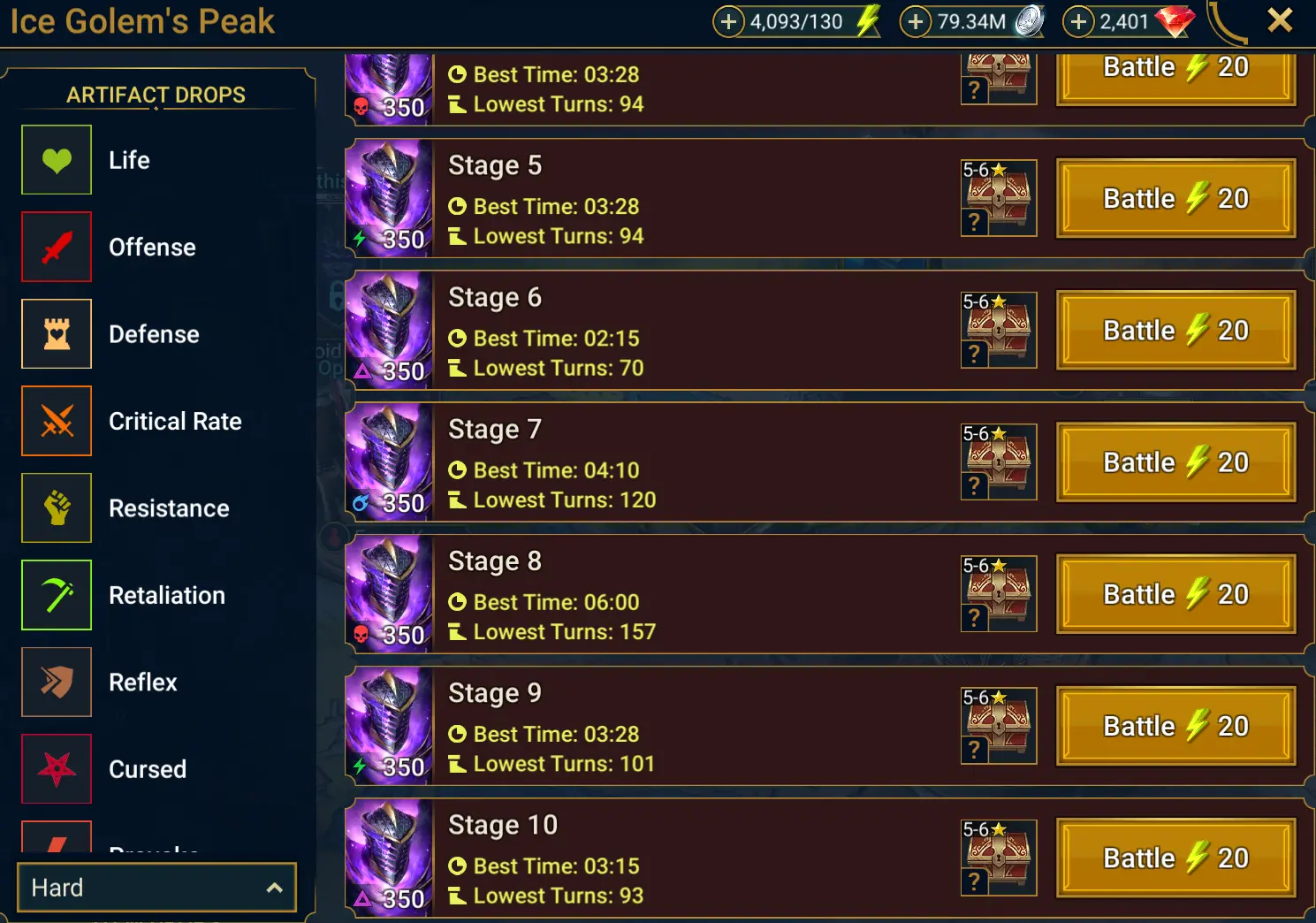Screen dimensions: 1316x923
Task: Select the Offense artifact sword icon
Action: 57,247
